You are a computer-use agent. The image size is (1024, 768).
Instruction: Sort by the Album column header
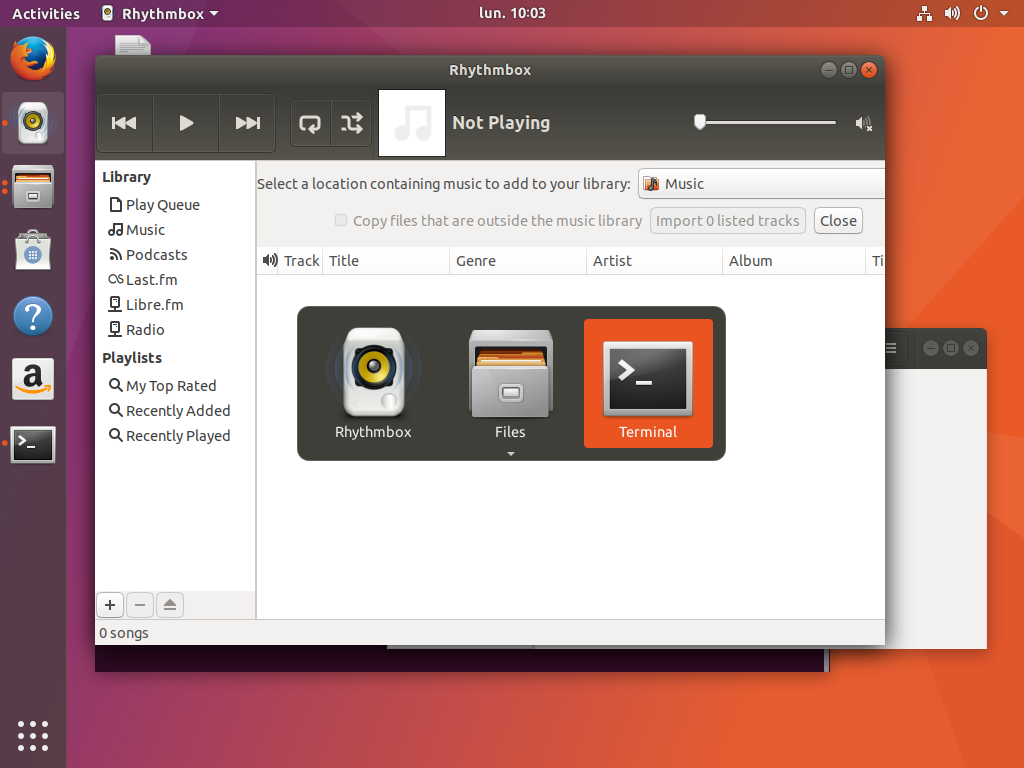click(793, 261)
